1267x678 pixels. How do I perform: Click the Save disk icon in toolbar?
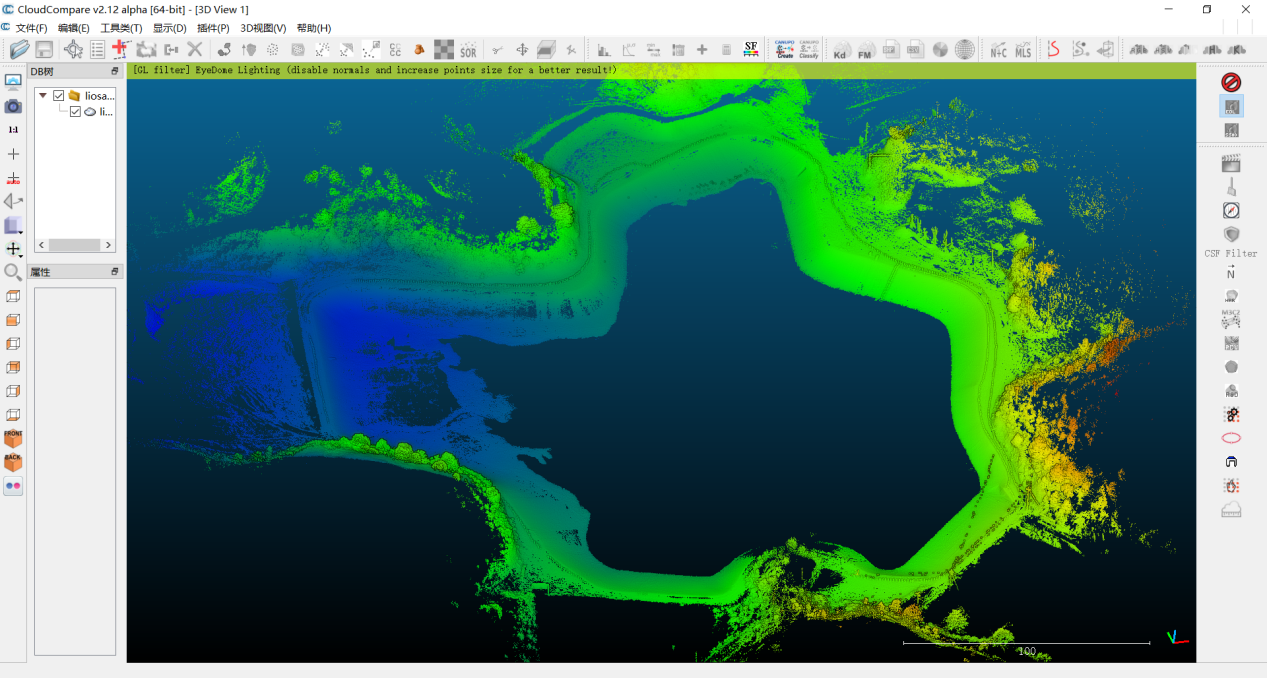[44, 49]
